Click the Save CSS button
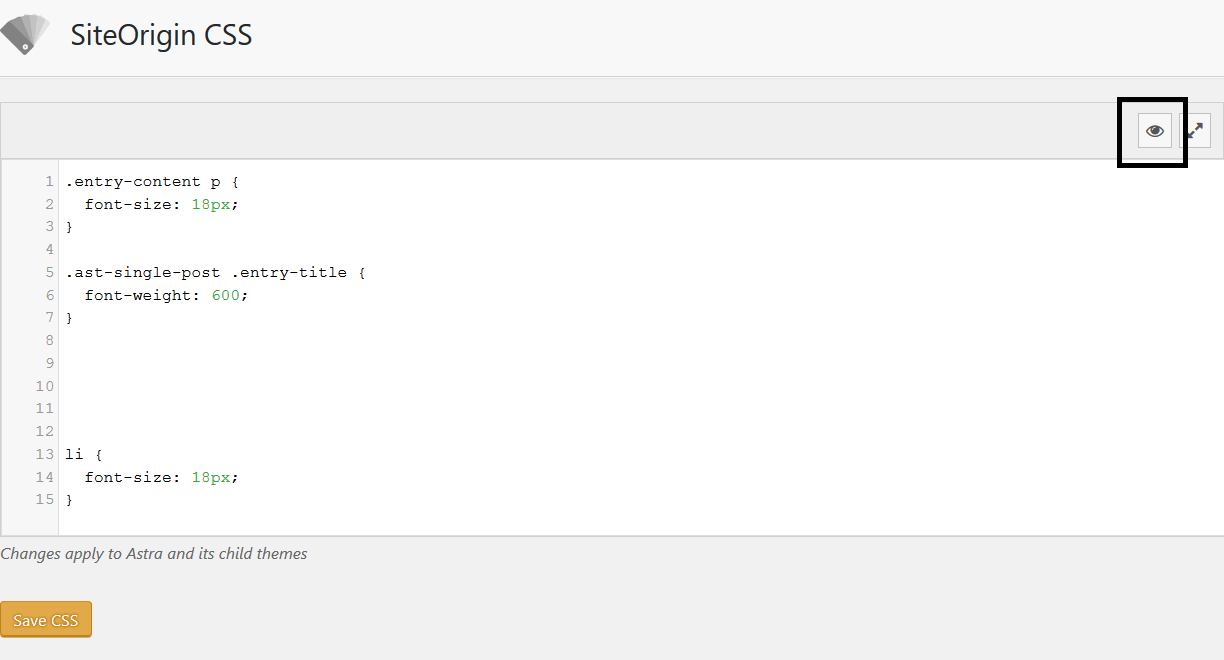1224x660 pixels. click(x=46, y=619)
